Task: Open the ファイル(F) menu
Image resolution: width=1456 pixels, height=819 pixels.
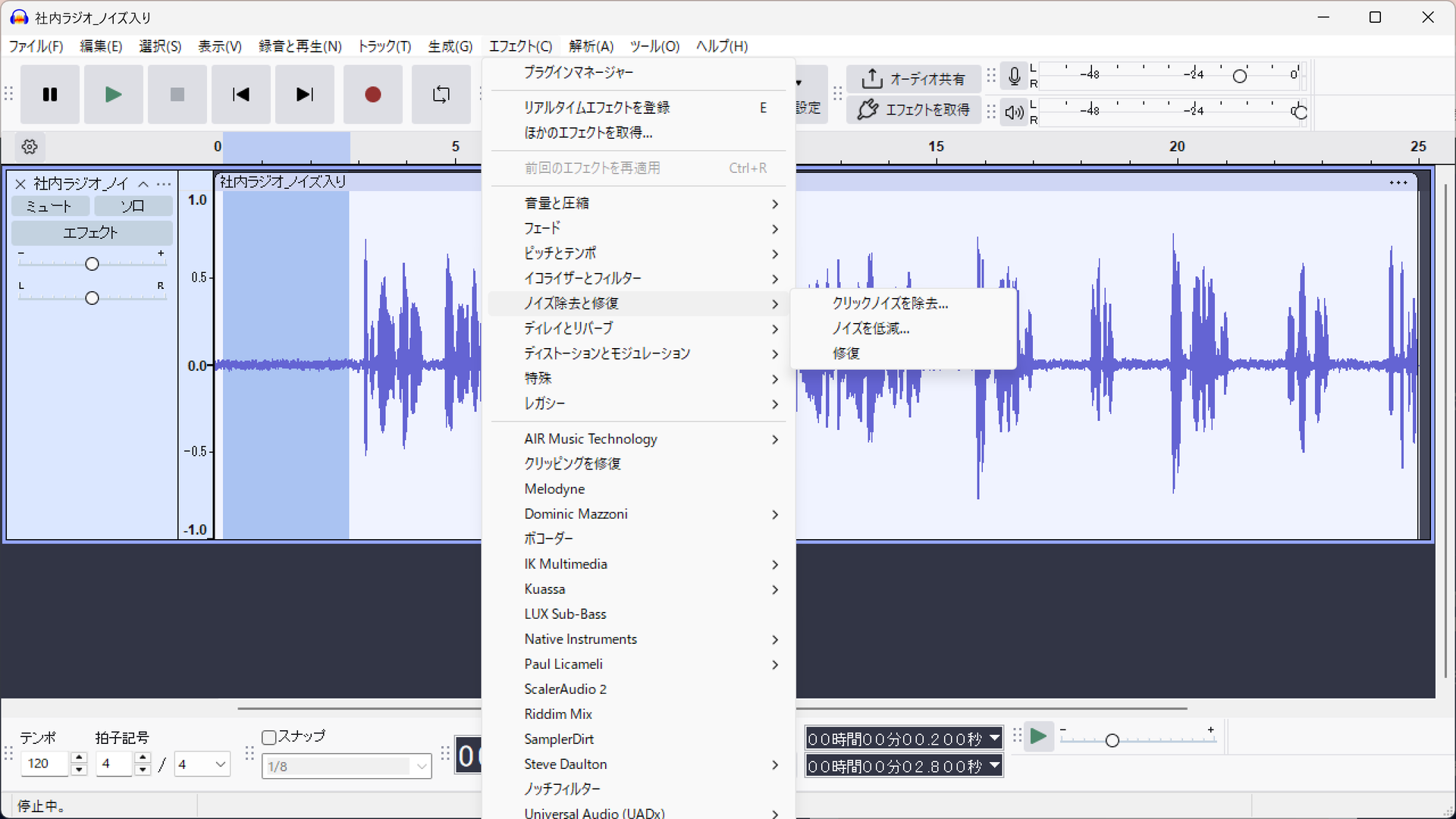Action: [x=36, y=46]
